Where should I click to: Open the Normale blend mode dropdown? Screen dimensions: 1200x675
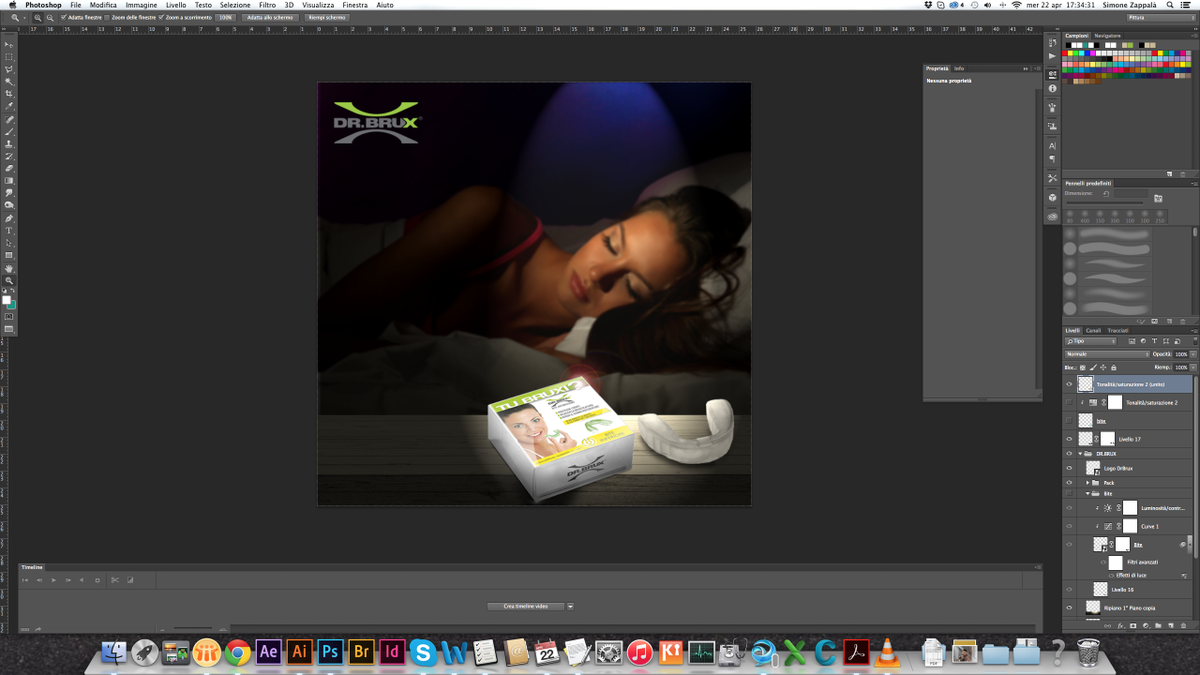(x=1107, y=354)
